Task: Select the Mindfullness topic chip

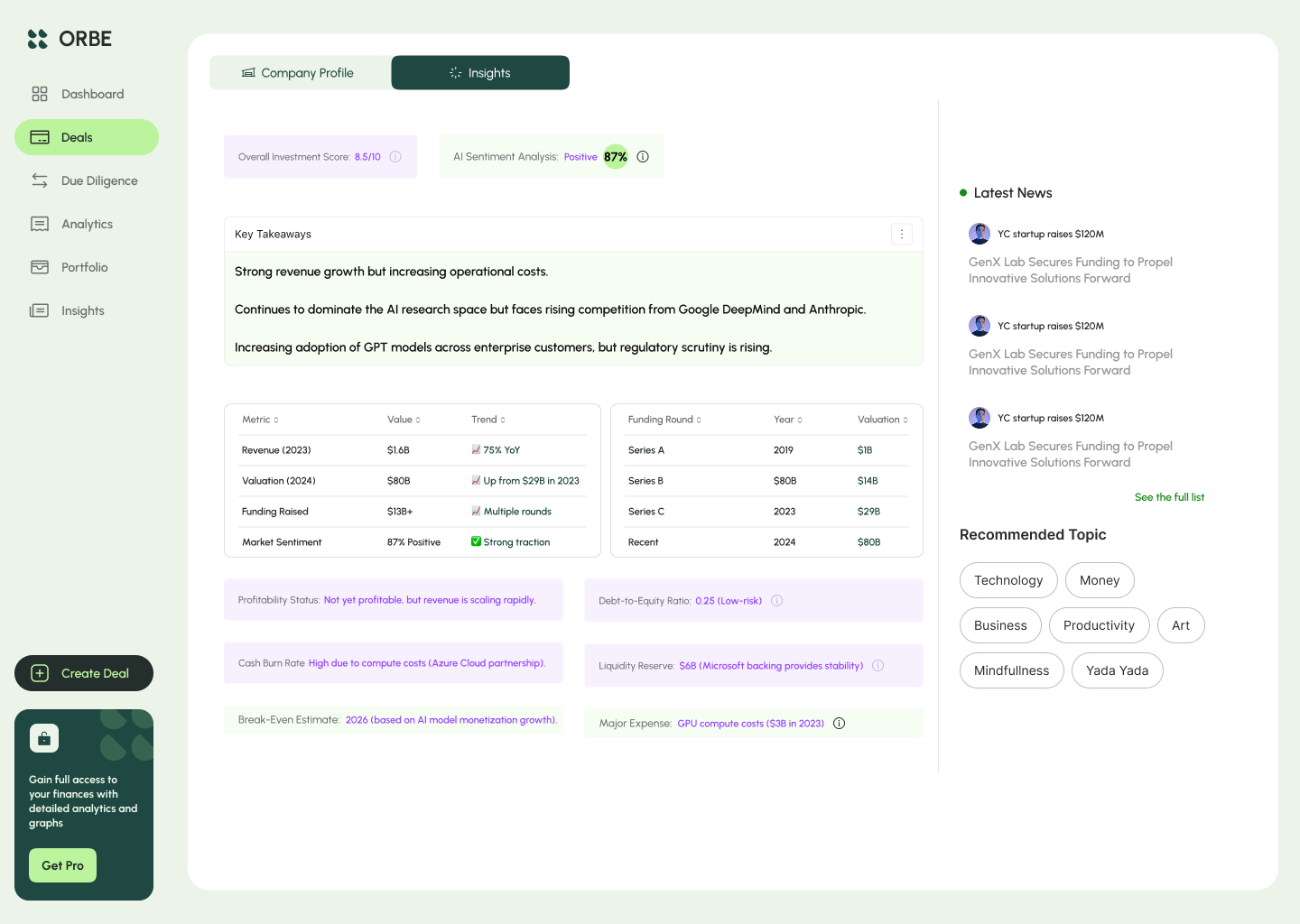Action: [x=1012, y=670]
